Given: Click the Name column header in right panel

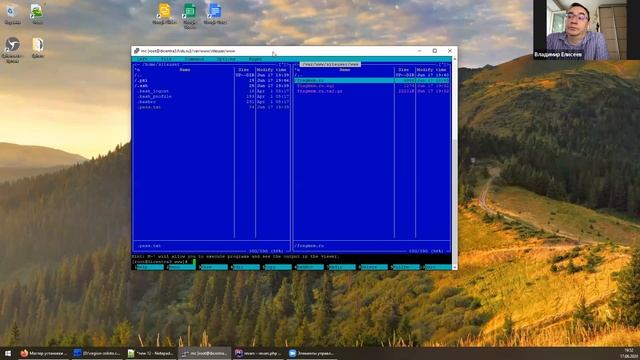Looking at the screenshot, I should click(x=345, y=70).
